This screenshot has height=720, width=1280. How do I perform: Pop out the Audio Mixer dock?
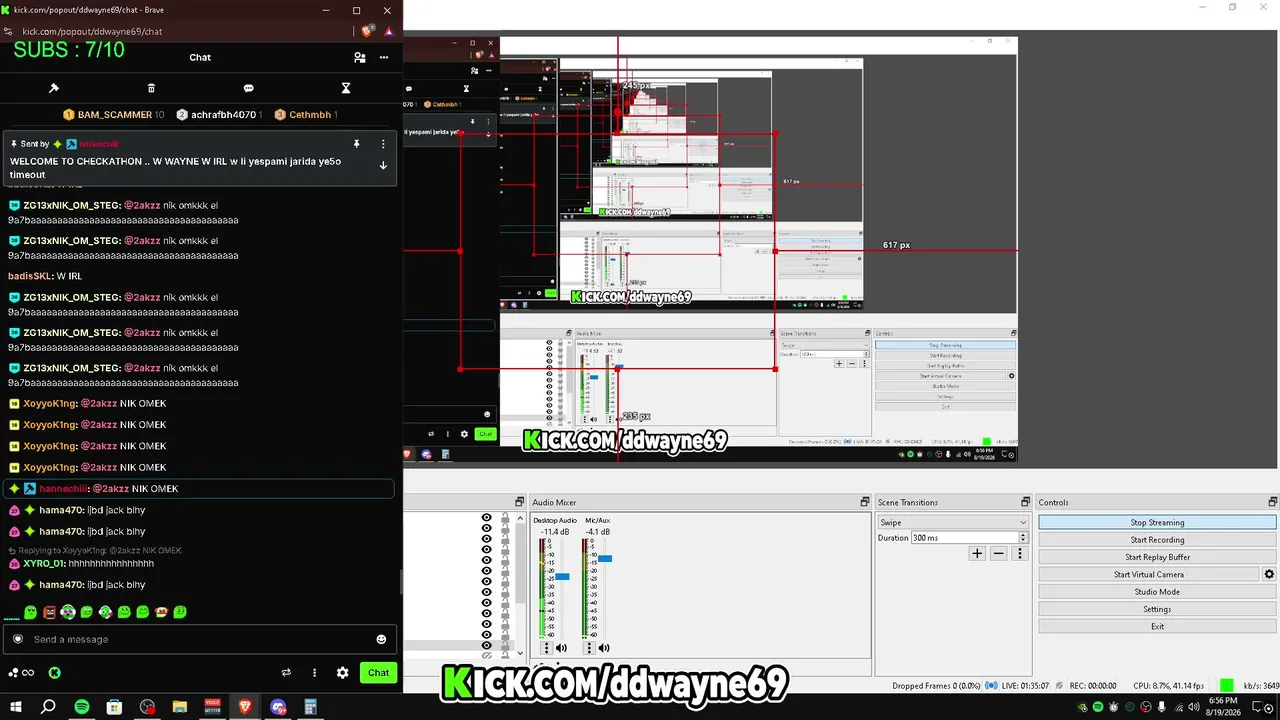865,502
